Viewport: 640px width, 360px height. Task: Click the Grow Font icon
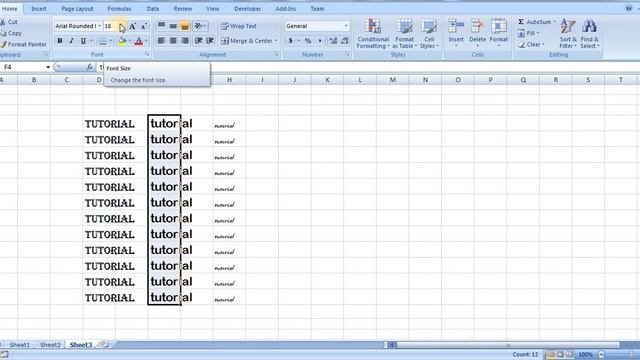click(x=133, y=26)
